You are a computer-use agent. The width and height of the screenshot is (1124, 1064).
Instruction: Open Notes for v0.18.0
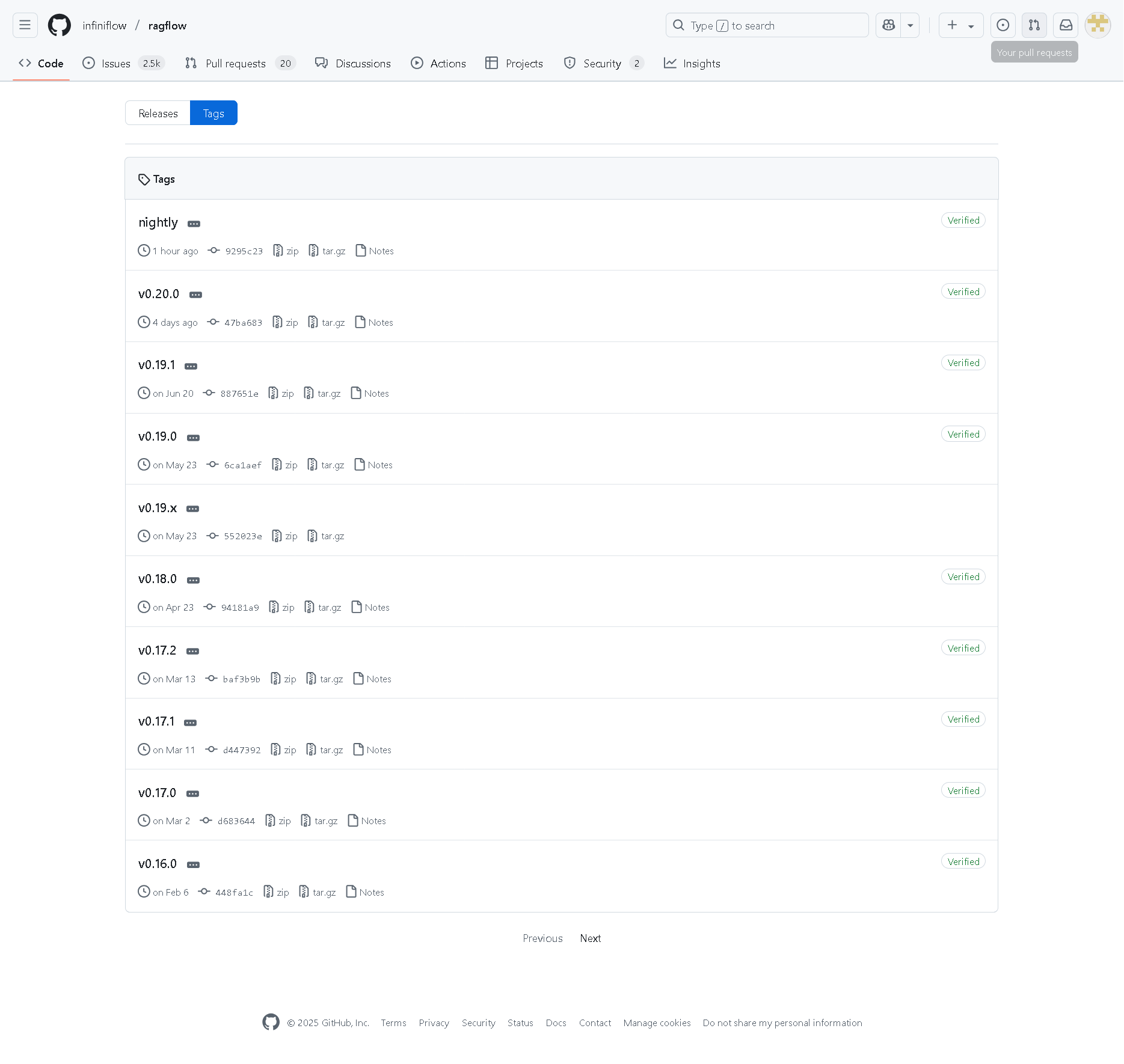370,607
